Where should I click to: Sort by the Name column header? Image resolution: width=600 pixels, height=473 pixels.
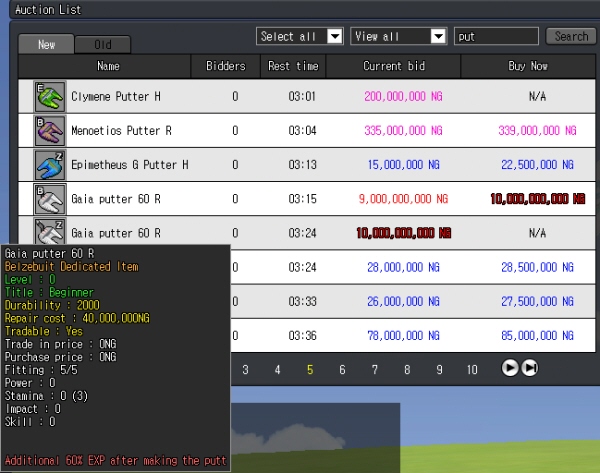pos(104,66)
